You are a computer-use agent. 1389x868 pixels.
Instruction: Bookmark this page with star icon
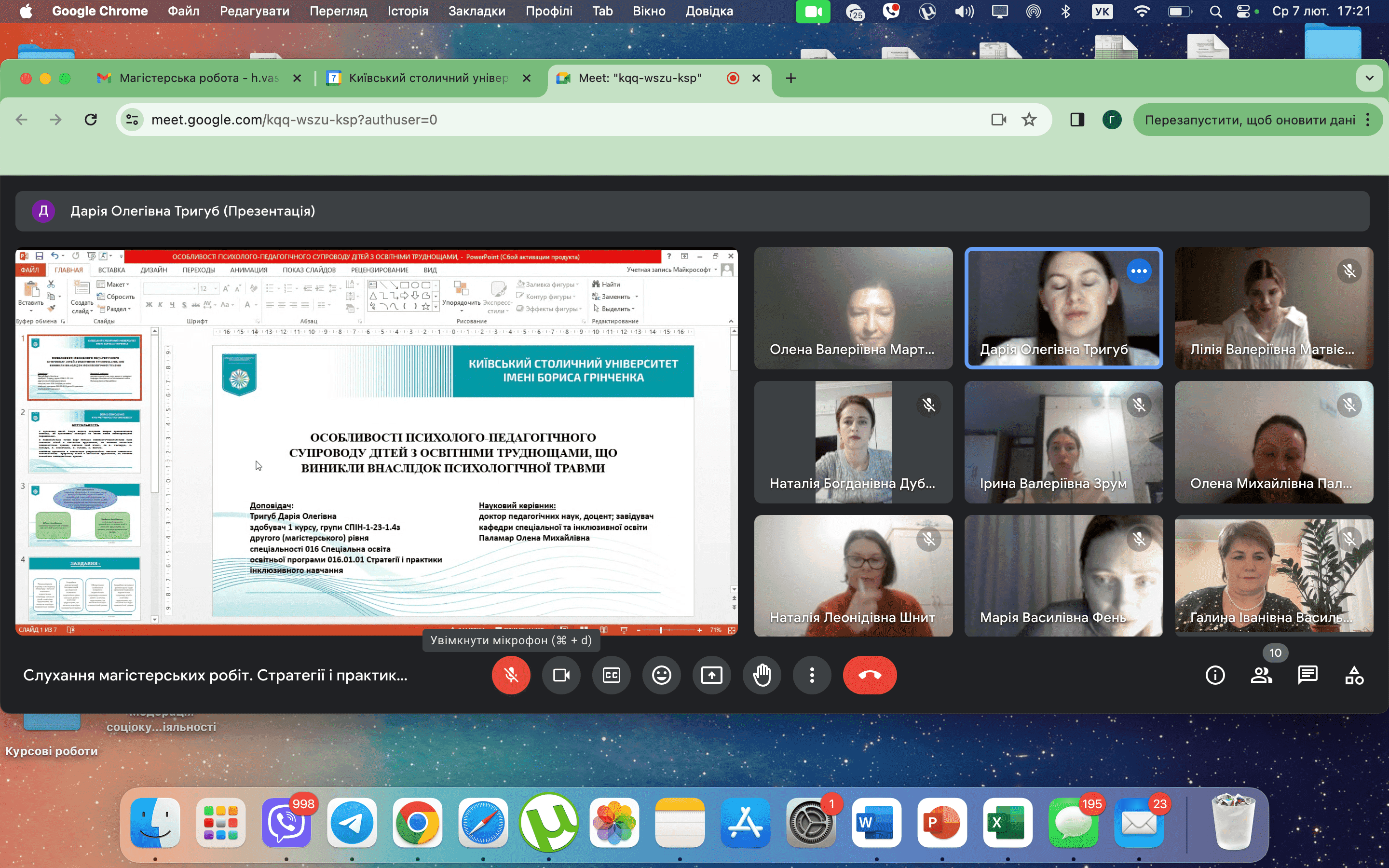pyautogui.click(x=1029, y=120)
